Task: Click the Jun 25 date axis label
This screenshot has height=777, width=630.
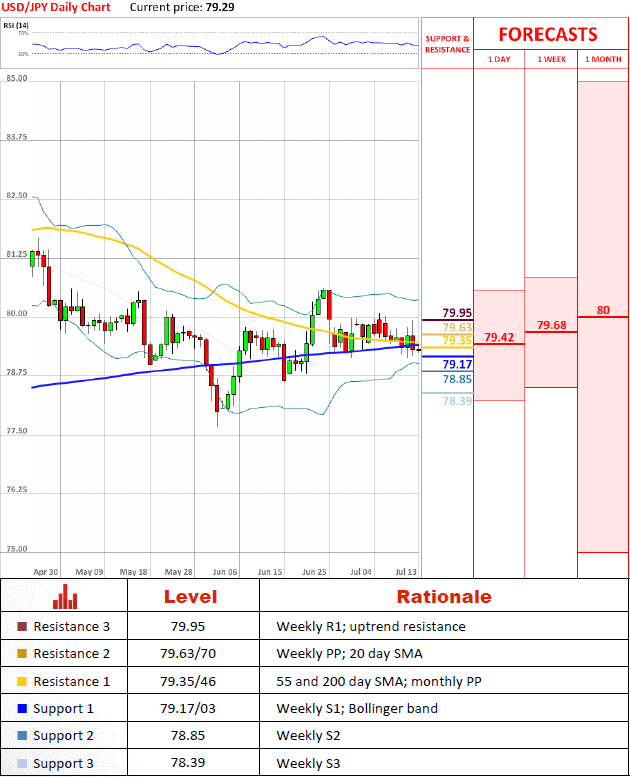Action: coord(314,572)
